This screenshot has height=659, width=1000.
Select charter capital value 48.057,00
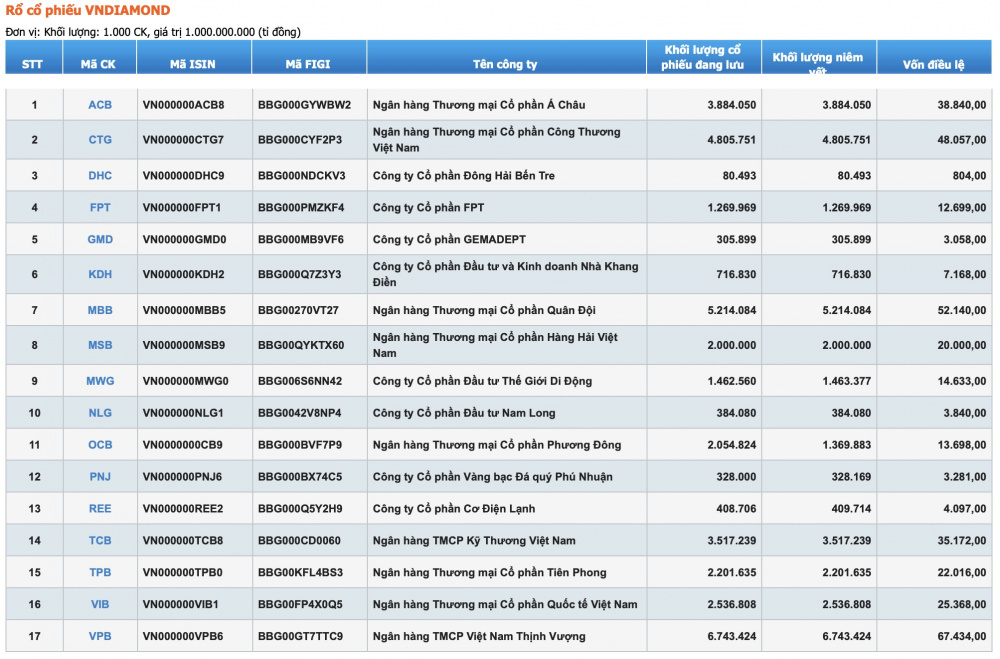(962, 140)
